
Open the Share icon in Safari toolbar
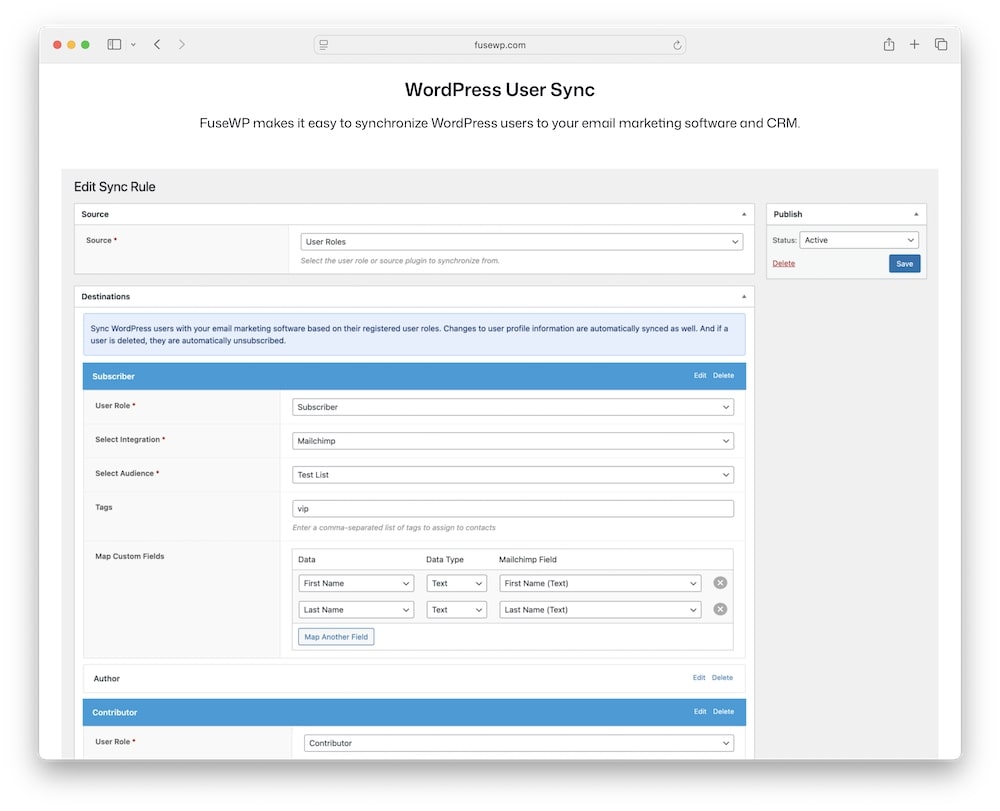[x=888, y=44]
